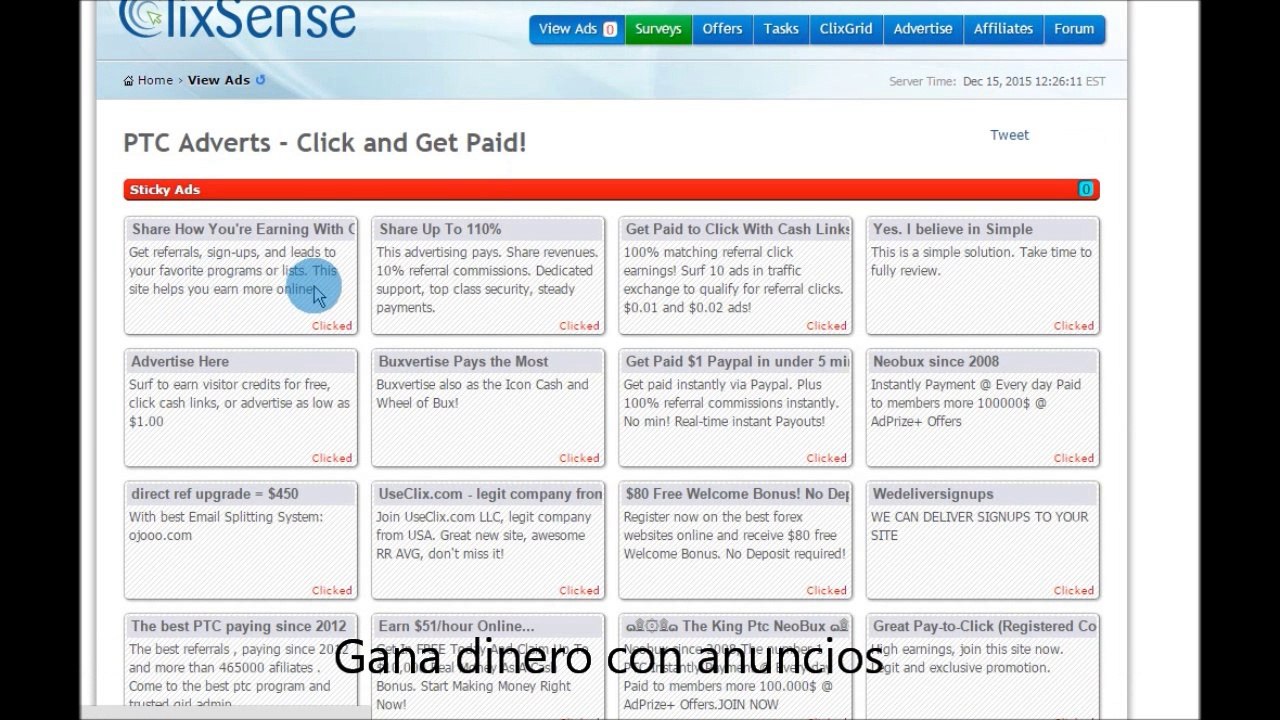Click the Sticky Ads red header bar
The height and width of the screenshot is (720, 1280).
coord(611,190)
